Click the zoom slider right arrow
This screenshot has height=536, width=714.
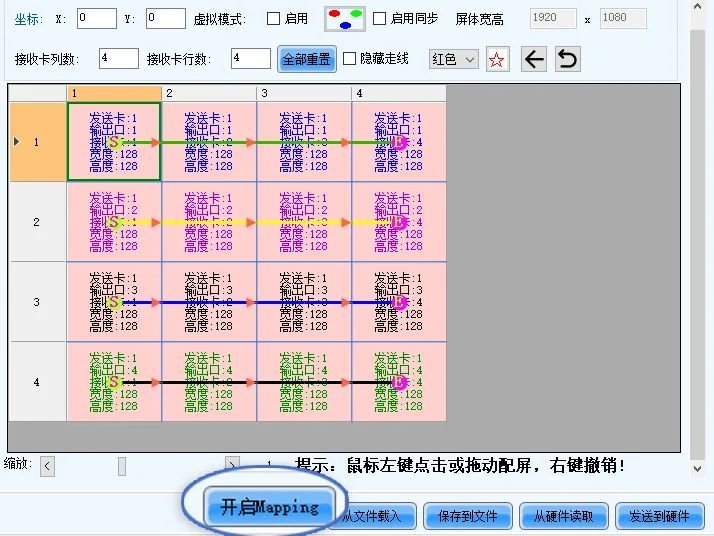(x=232, y=465)
